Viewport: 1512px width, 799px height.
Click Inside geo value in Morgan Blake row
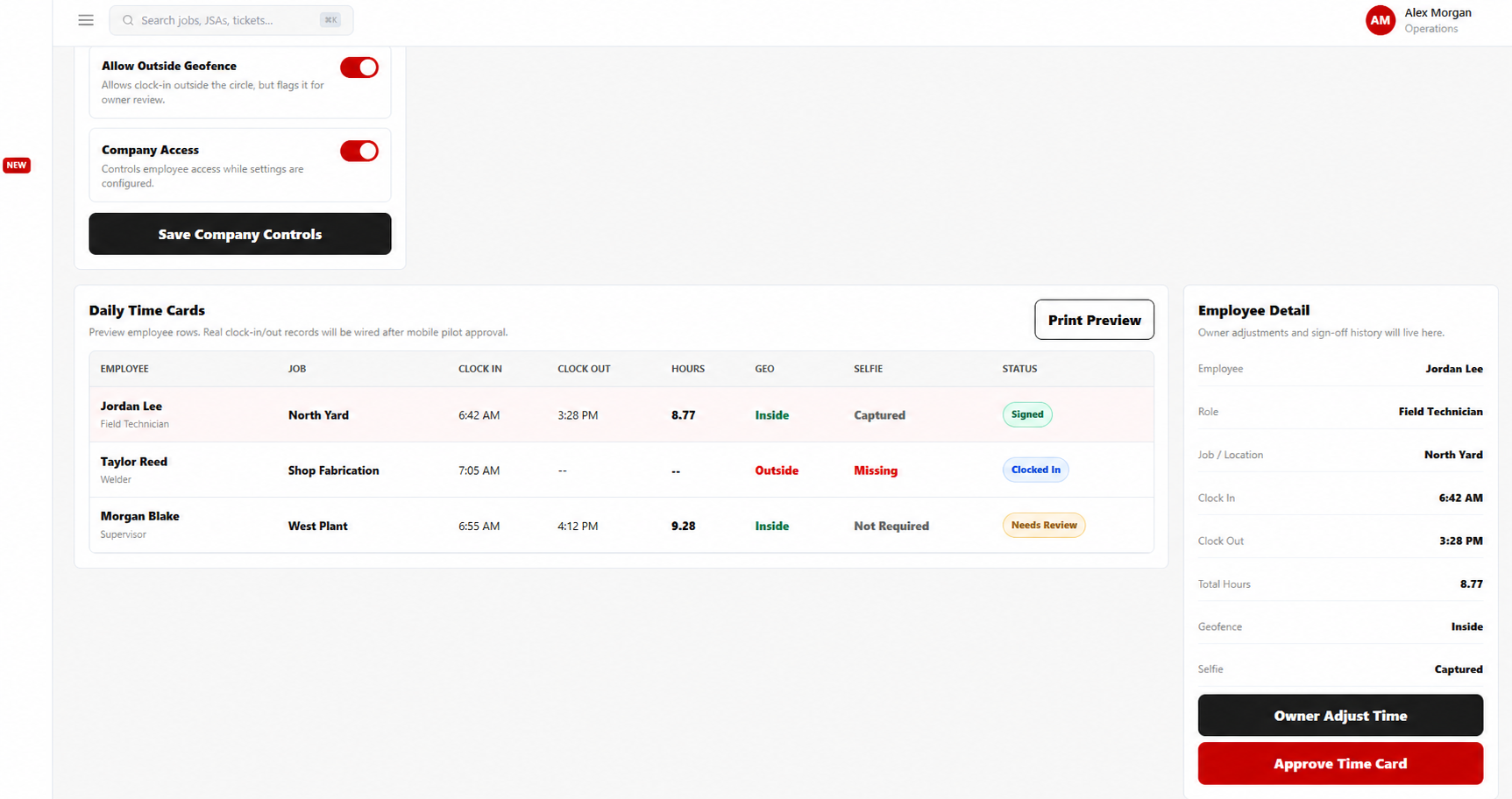tap(771, 526)
